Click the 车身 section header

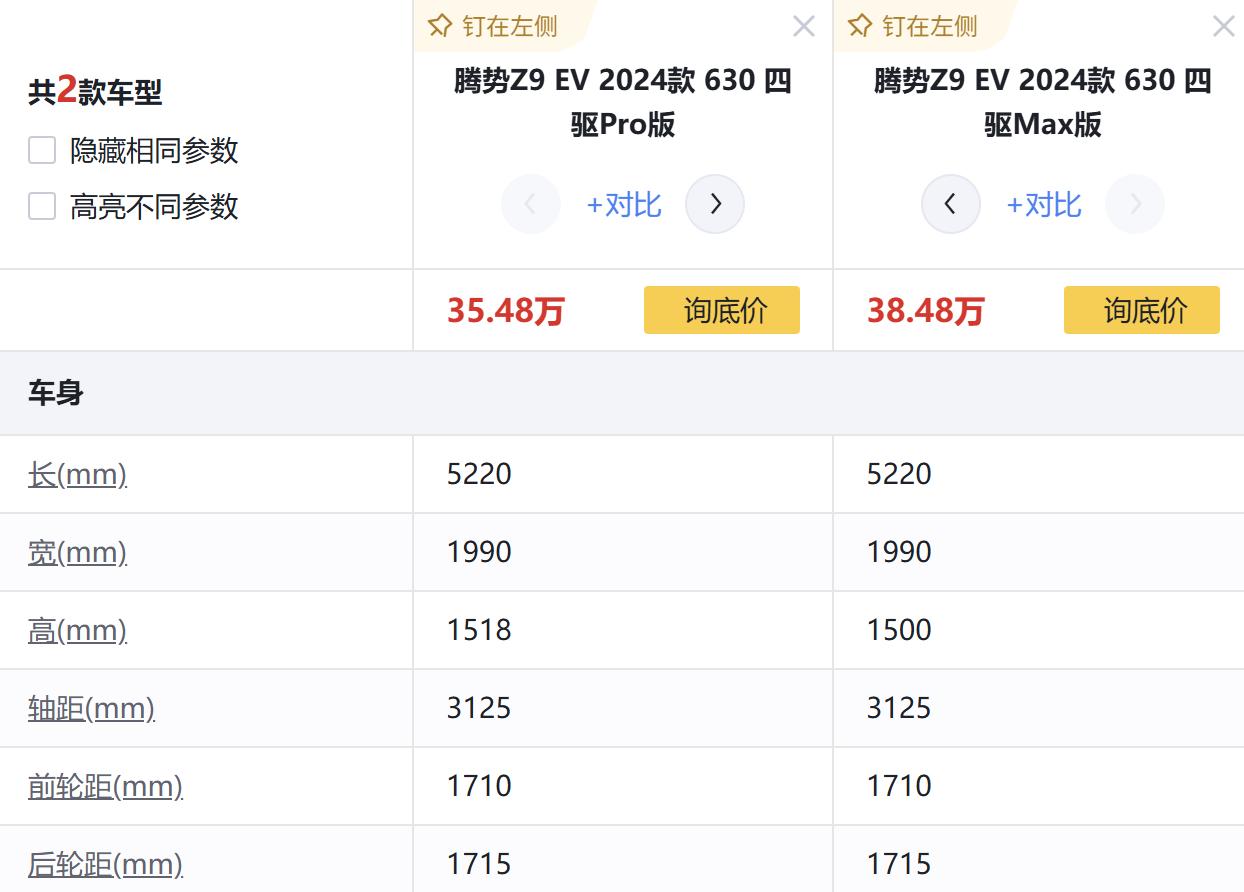pyautogui.click(x=56, y=393)
